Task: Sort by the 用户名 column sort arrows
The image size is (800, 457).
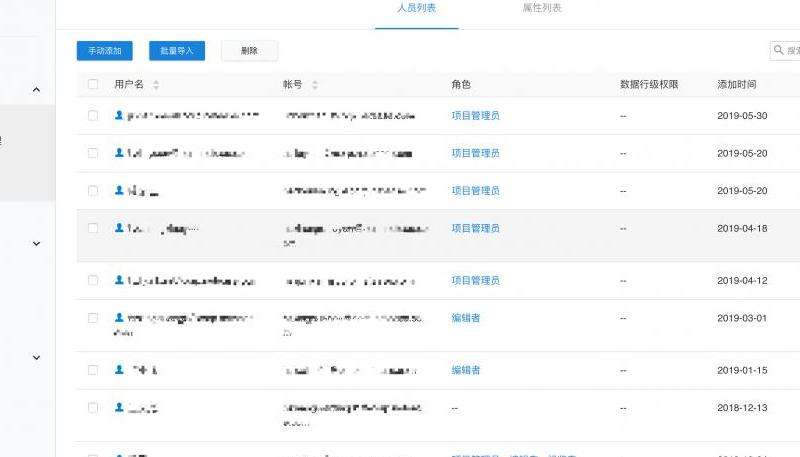Action: (x=156, y=85)
